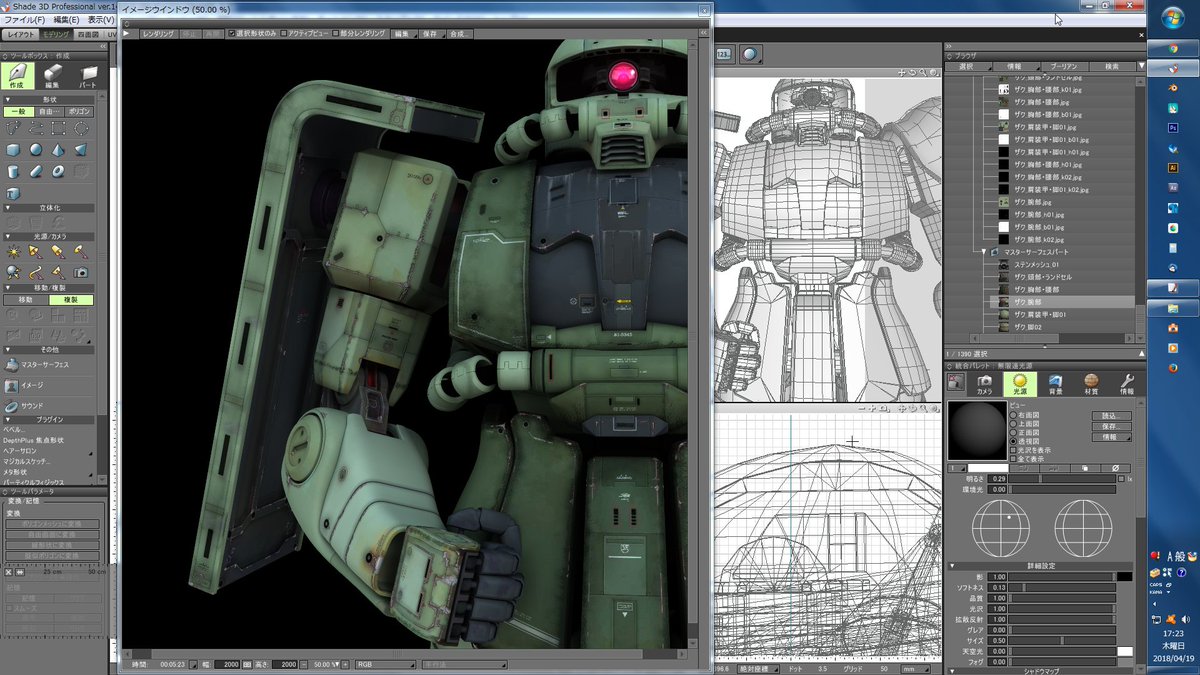
Task: Collapse the 移動/複製 section
Action: pos(8,287)
